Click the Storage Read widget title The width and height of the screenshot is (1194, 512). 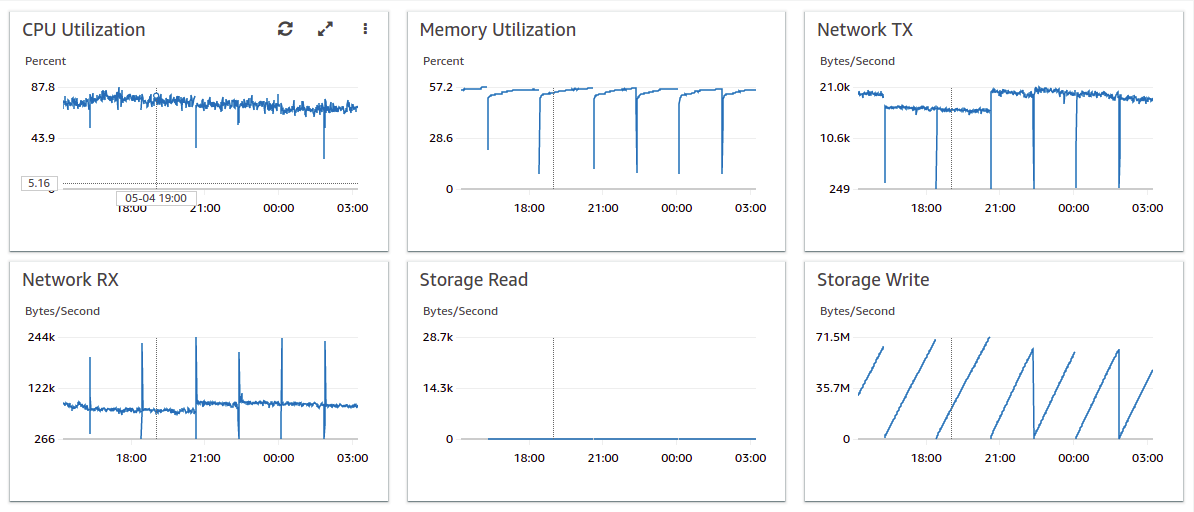click(x=473, y=280)
